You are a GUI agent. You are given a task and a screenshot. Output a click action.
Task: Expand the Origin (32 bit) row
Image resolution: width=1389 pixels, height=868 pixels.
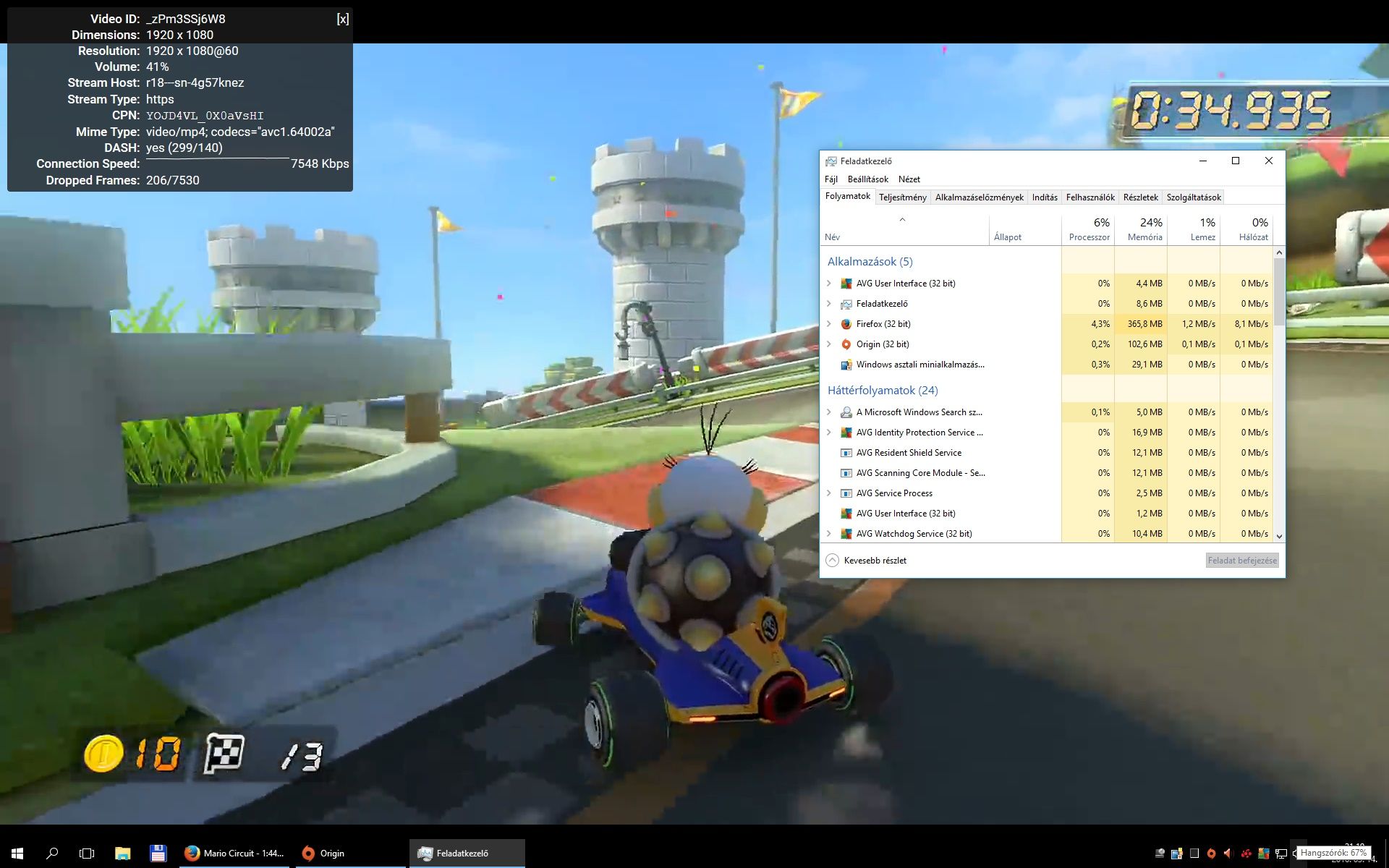[829, 344]
